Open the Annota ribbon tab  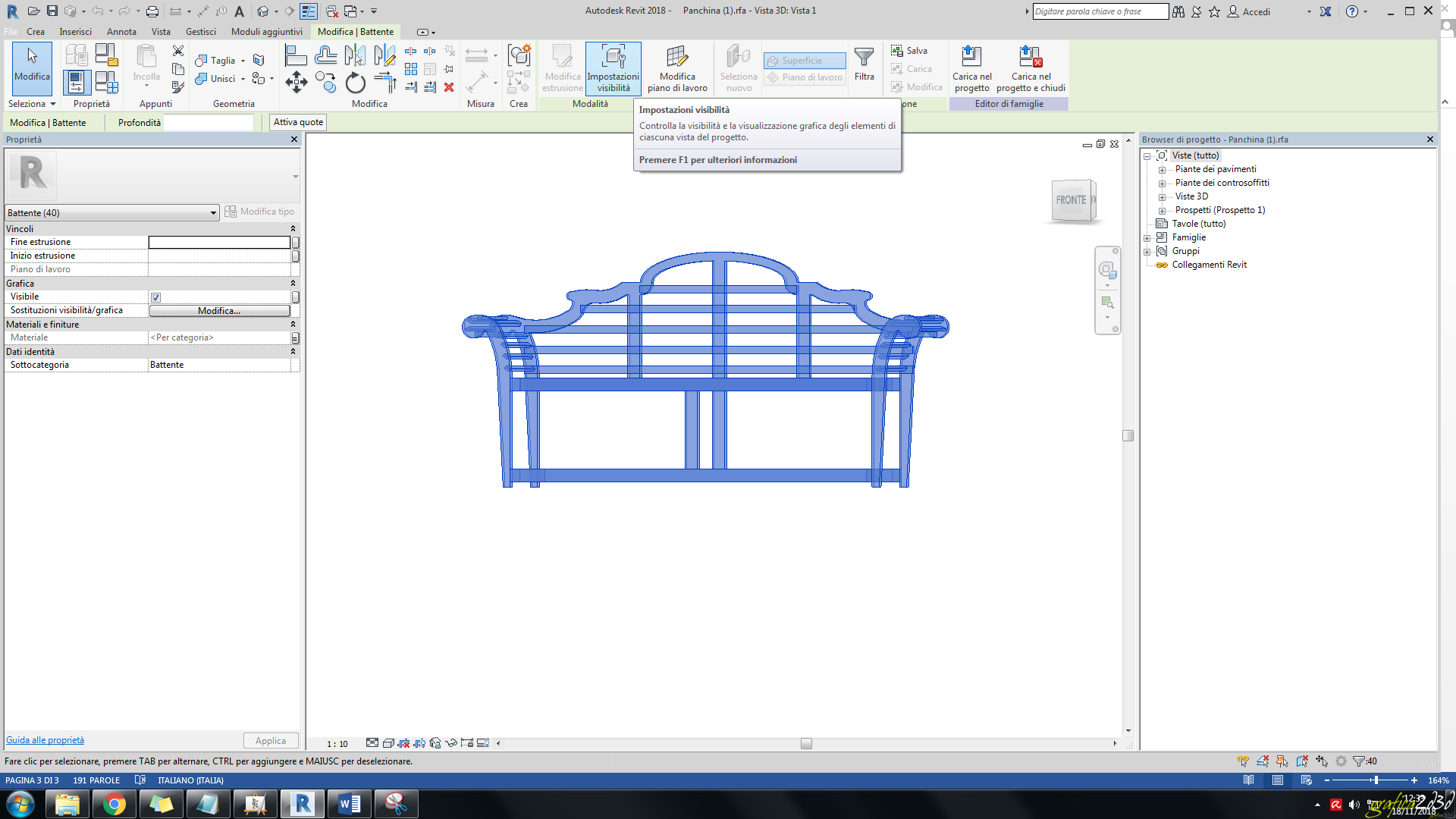click(121, 32)
